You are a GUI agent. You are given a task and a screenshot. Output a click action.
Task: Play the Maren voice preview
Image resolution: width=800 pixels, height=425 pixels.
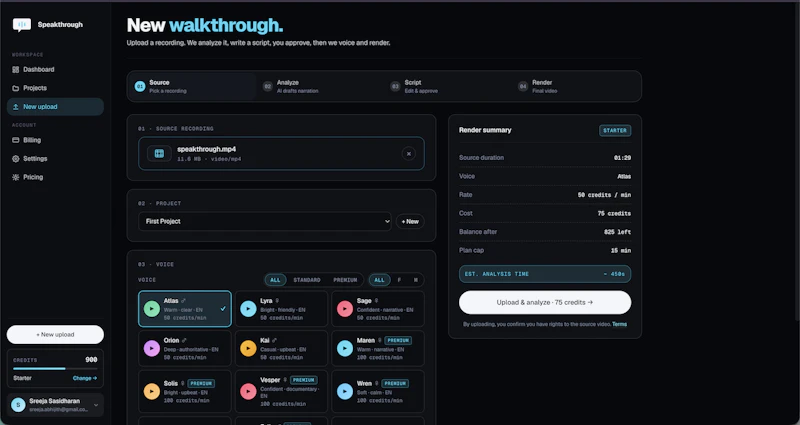(x=345, y=348)
